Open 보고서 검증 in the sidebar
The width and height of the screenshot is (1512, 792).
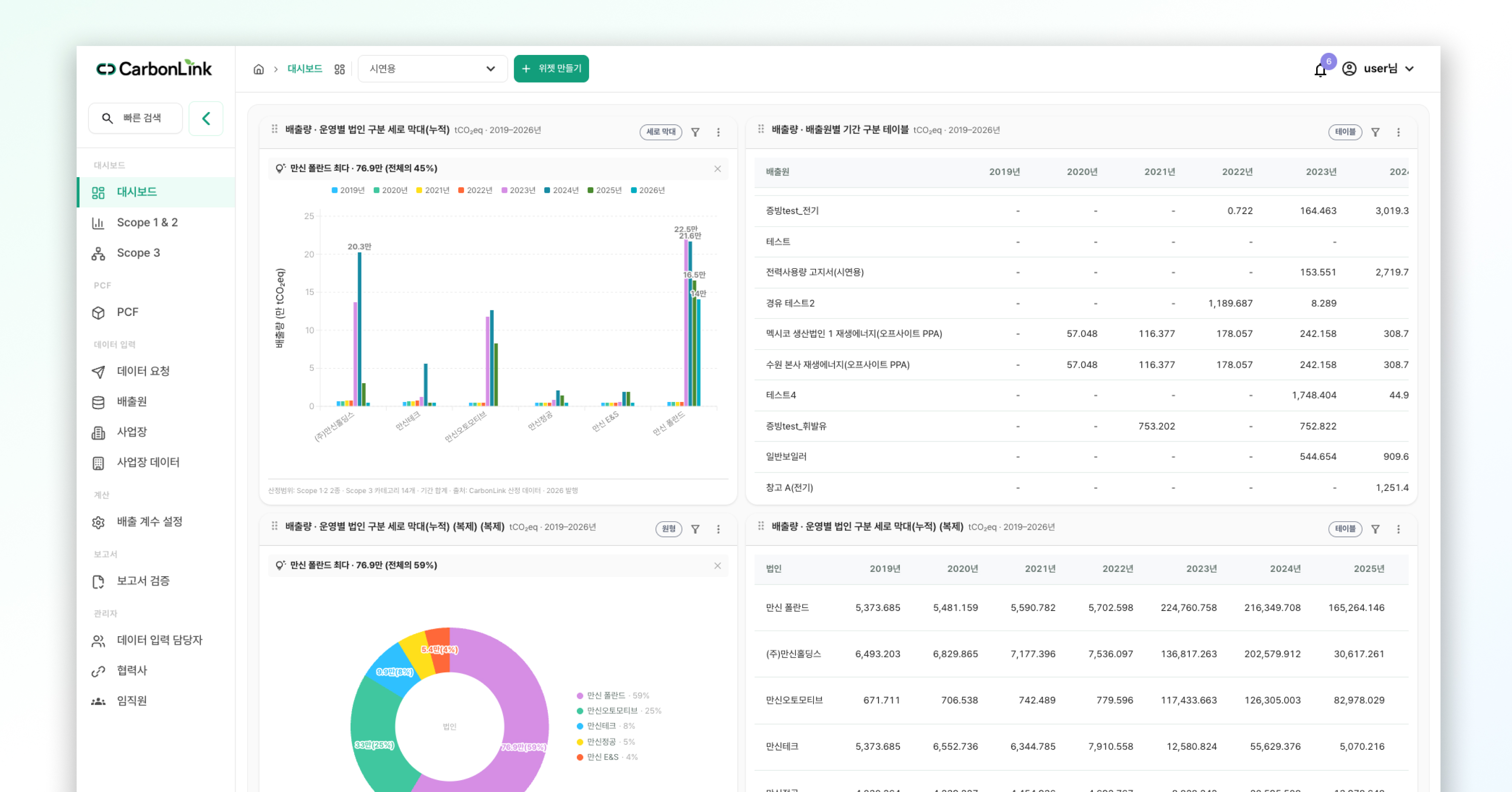tap(156, 582)
